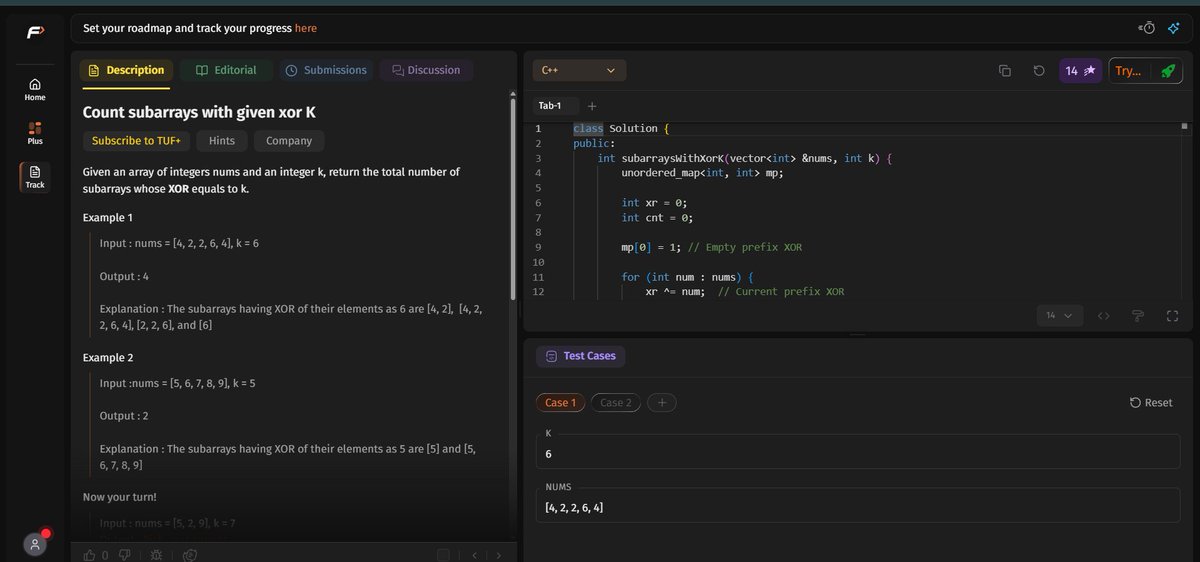The image size is (1200, 562).
Task: Open the font size 14 dropdown
Action: click(x=1059, y=316)
